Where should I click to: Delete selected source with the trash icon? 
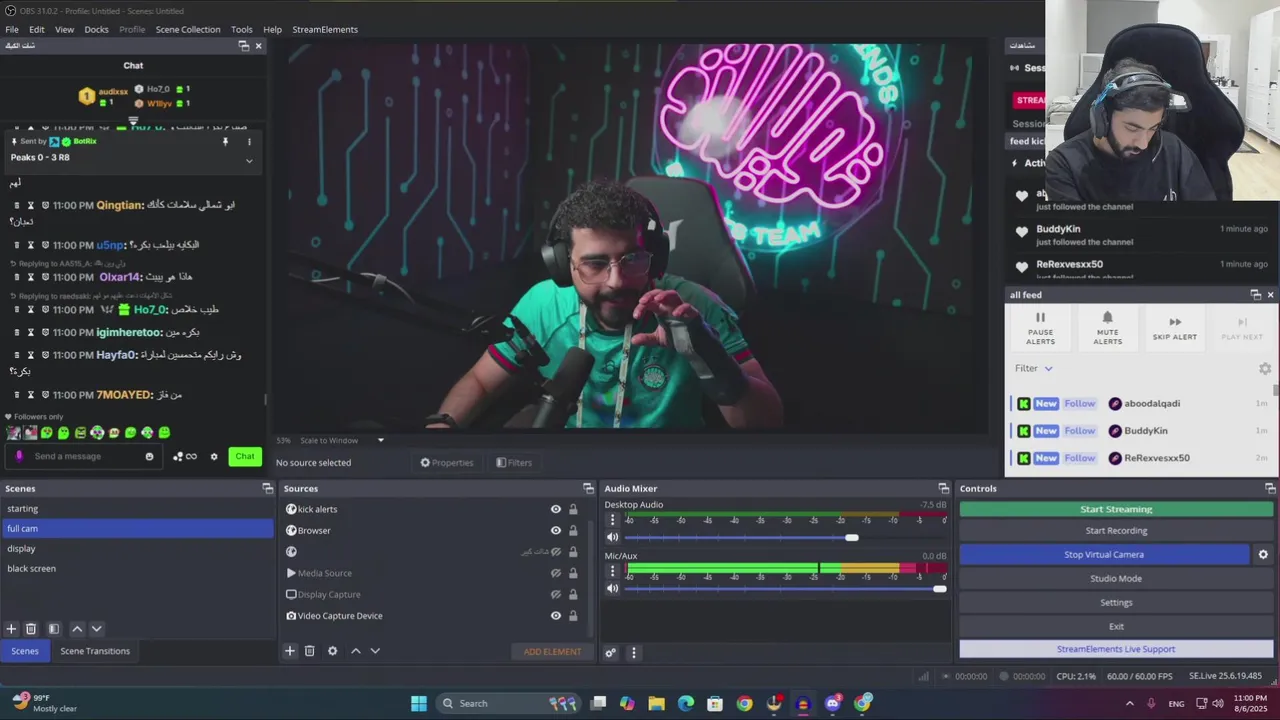coord(310,651)
